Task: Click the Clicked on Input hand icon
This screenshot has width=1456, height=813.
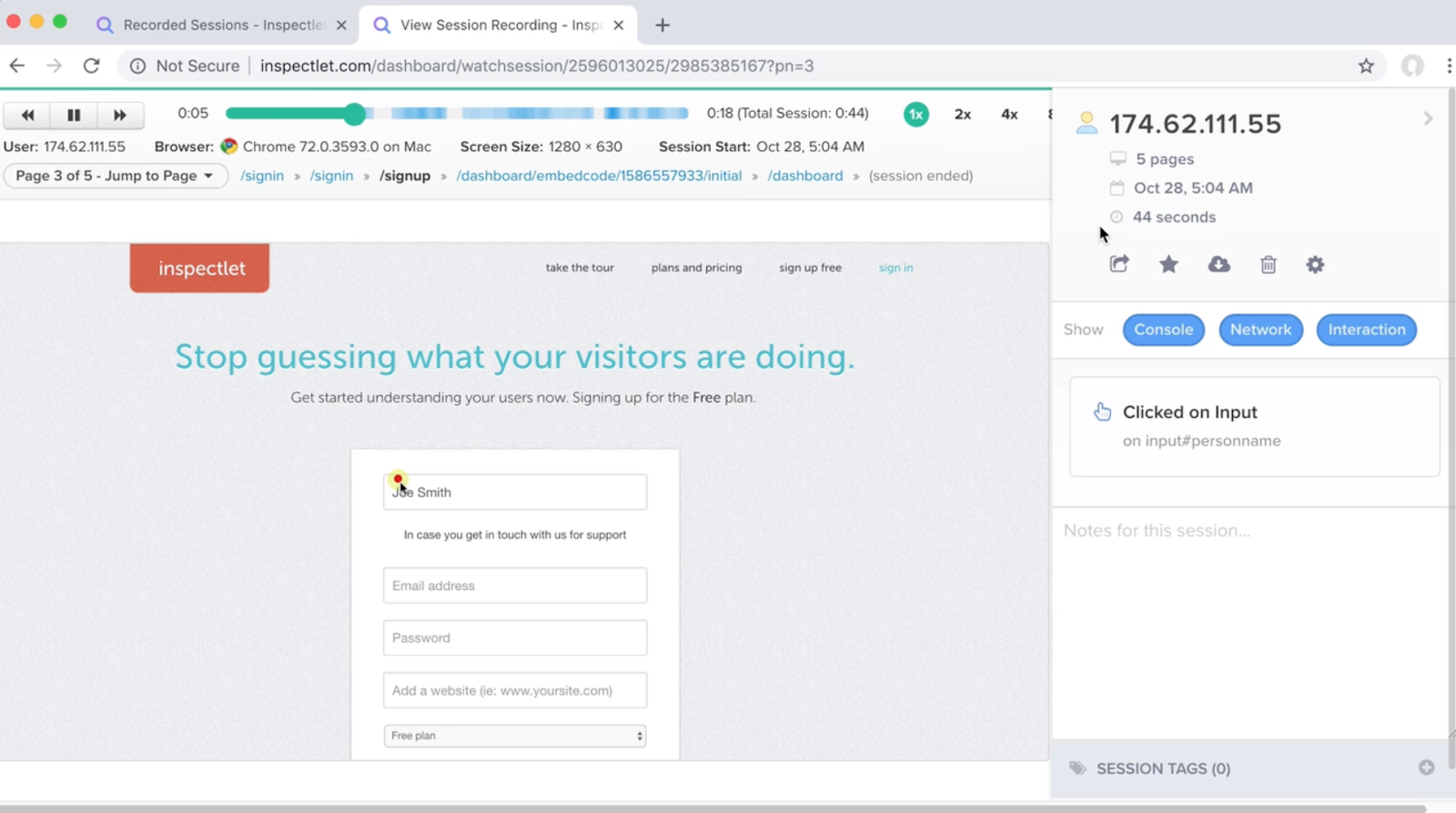Action: (1102, 412)
